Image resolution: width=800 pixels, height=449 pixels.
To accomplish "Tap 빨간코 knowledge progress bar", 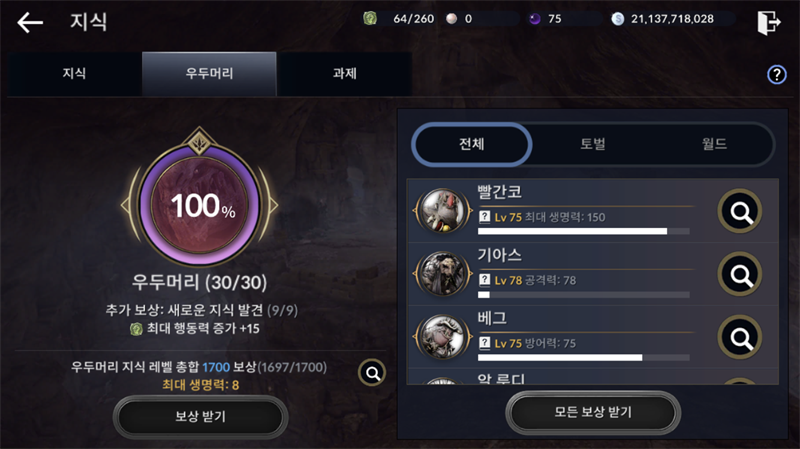I will (584, 231).
